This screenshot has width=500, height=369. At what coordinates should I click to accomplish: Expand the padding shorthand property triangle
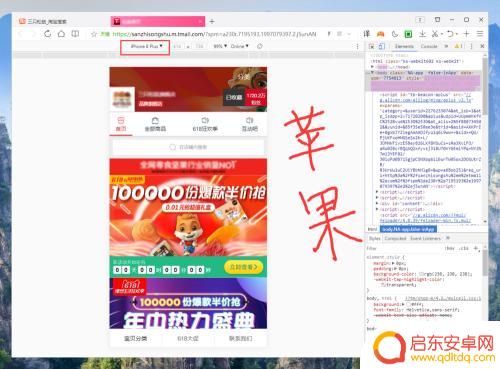tap(395, 268)
